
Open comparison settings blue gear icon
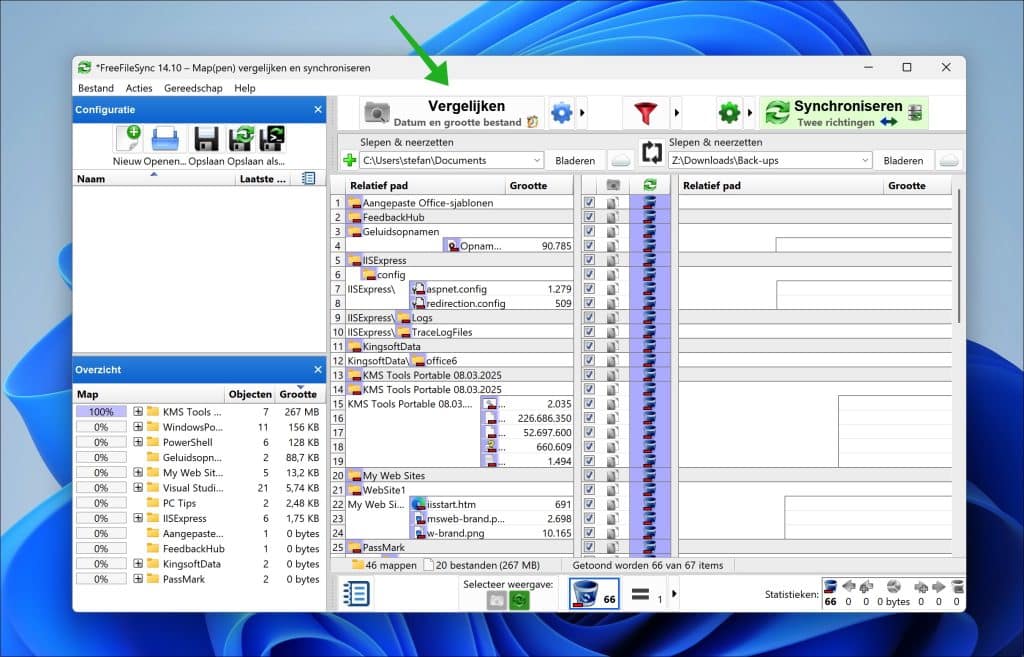coord(561,113)
